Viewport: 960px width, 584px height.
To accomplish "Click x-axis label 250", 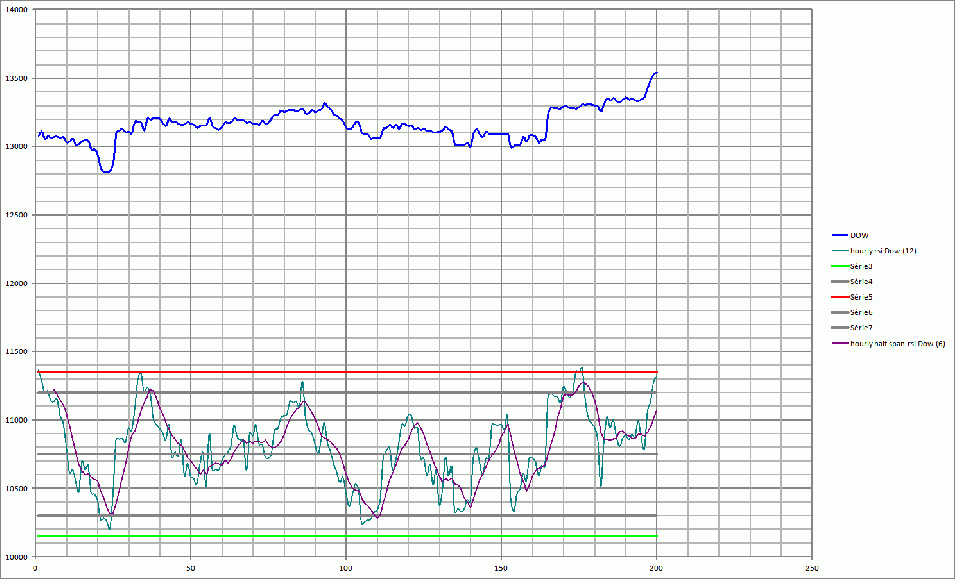I will (811, 568).
